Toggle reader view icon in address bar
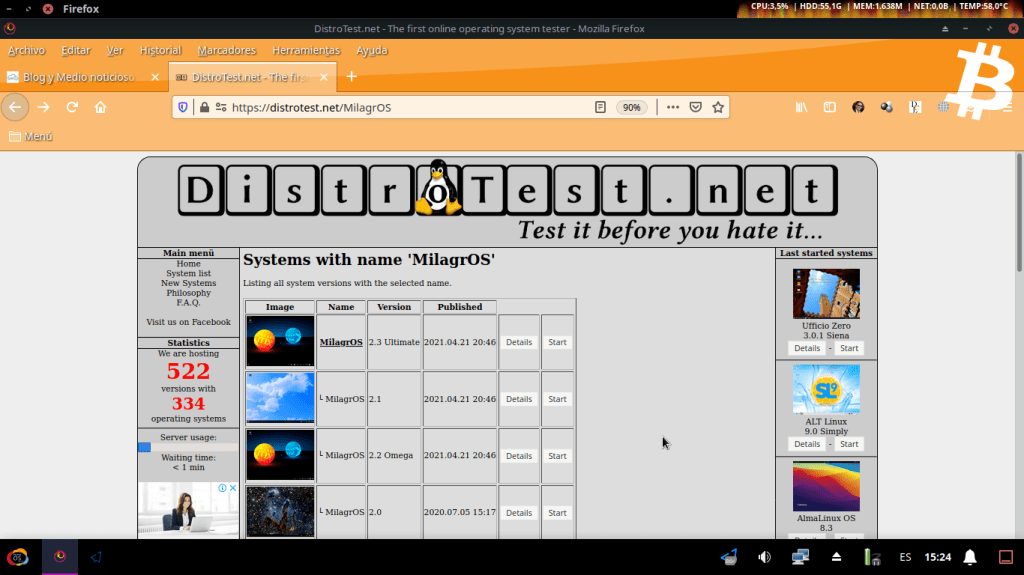This screenshot has width=1024, height=575. coord(600,107)
